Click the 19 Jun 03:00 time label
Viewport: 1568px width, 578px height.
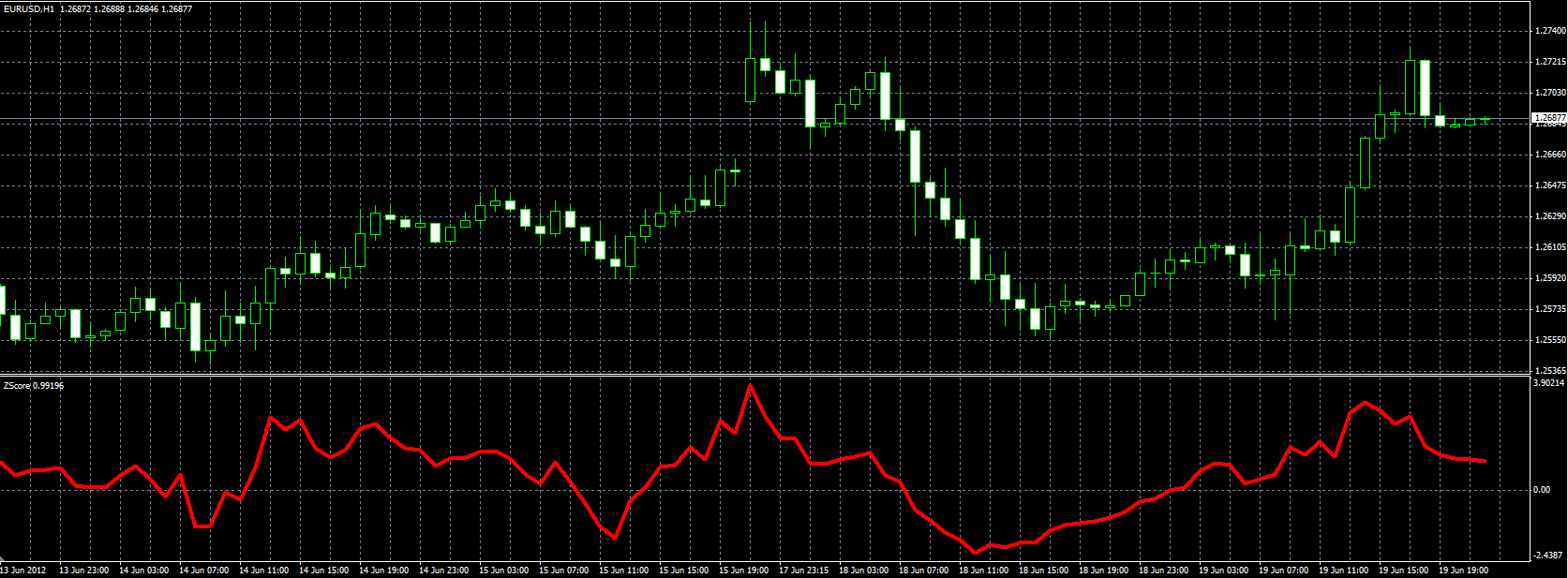click(1223, 571)
